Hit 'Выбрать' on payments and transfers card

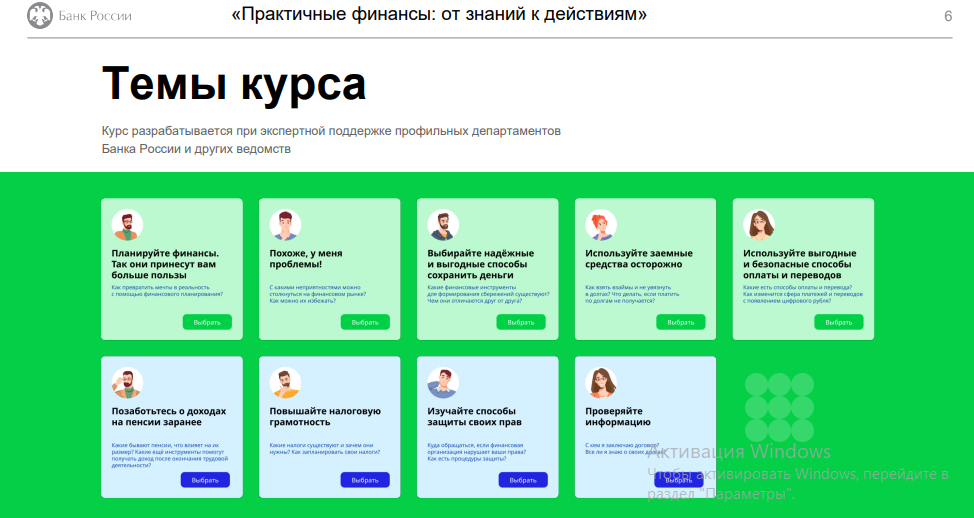838,322
